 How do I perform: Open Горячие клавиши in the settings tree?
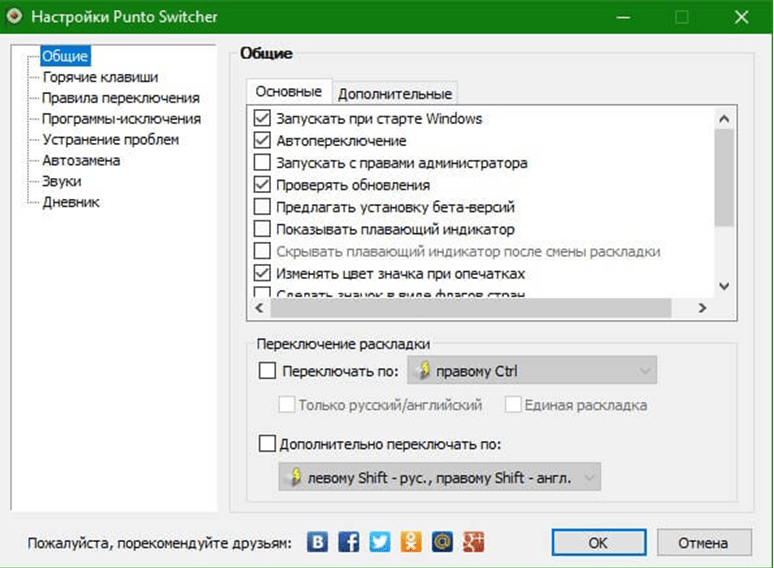(x=100, y=76)
